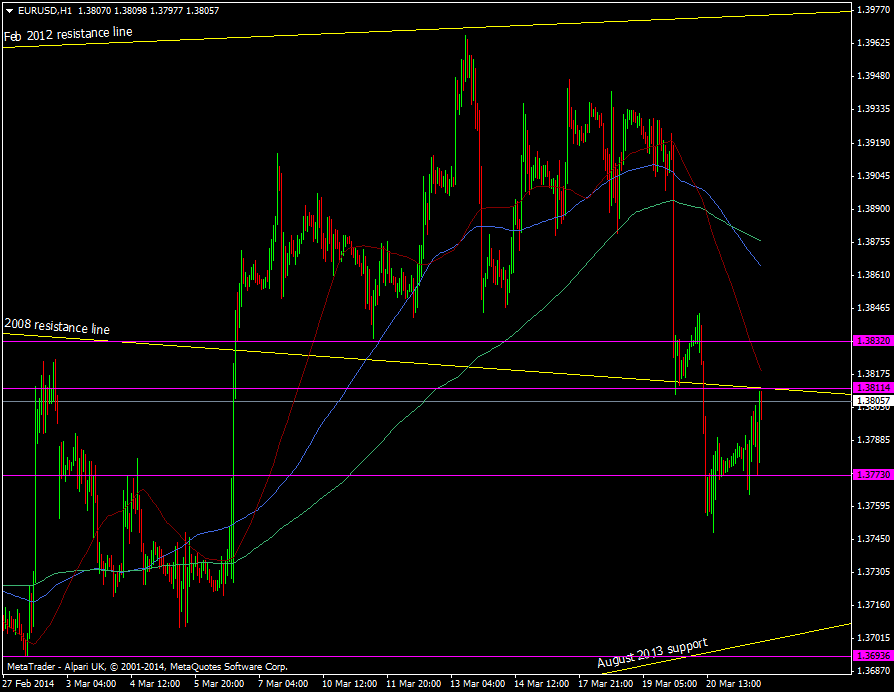Click the 1.37015 price scale label
The height and width of the screenshot is (692, 894).
873,638
